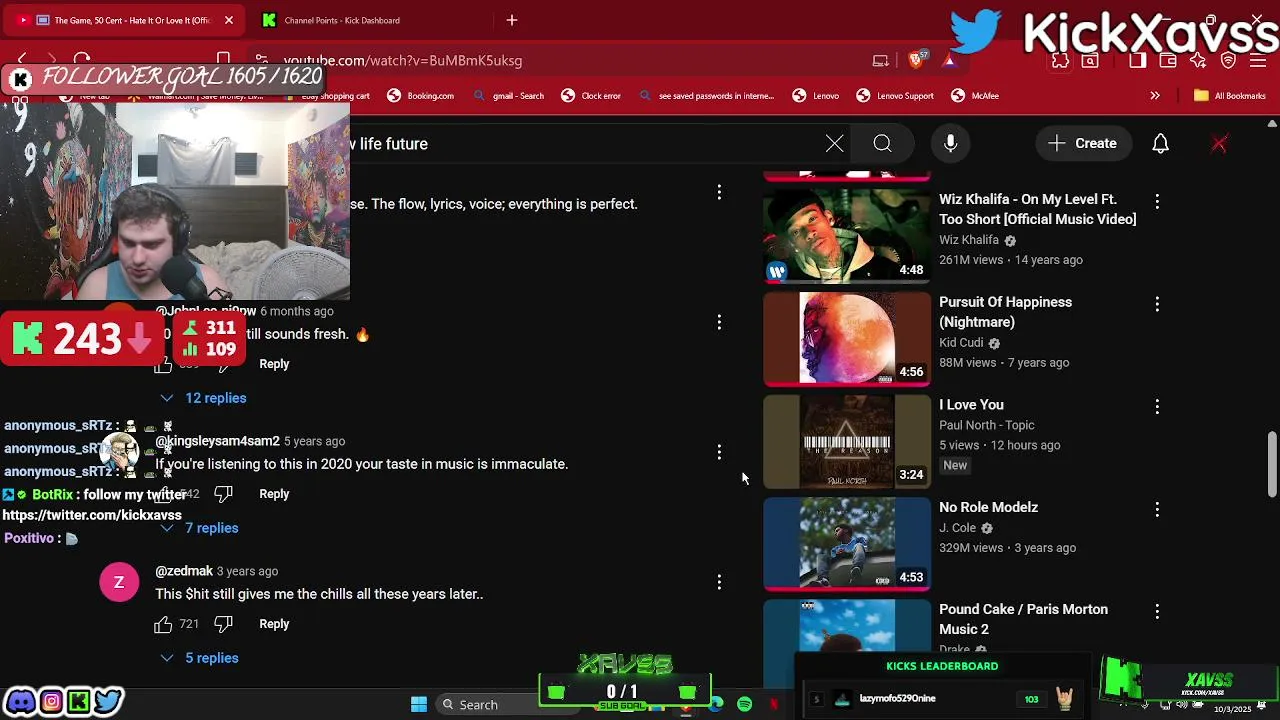The image size is (1280, 720).
Task: Open the Z avatar of @zedmak
Action: [119, 582]
